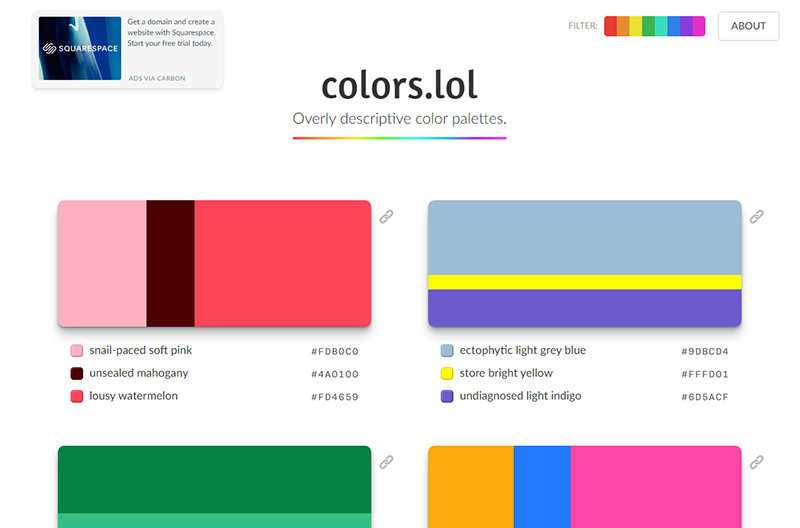Click the small swatch for undiagnosed light indigo
The height and width of the screenshot is (528, 800).
(447, 396)
